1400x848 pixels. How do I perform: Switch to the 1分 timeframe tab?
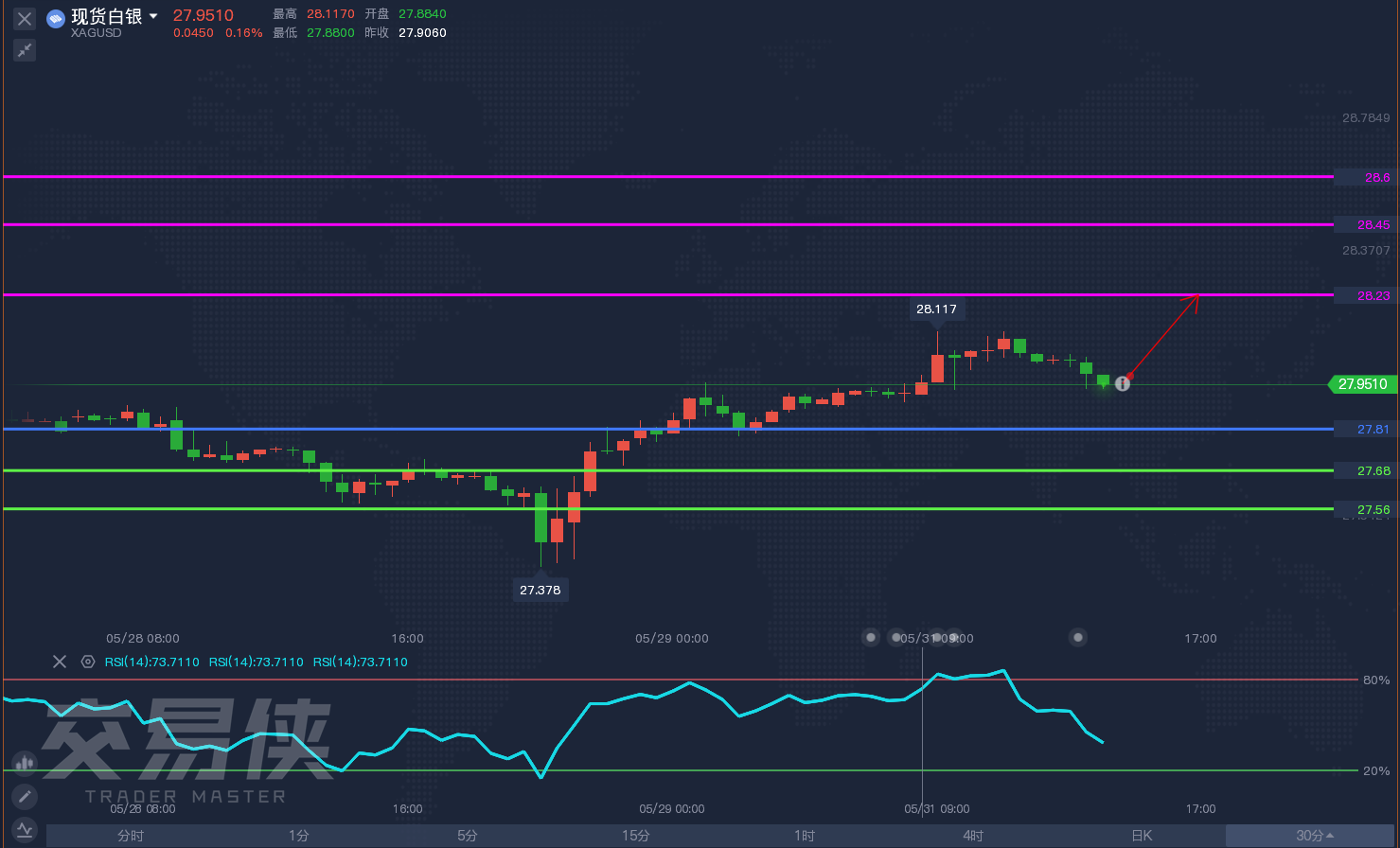click(x=299, y=836)
